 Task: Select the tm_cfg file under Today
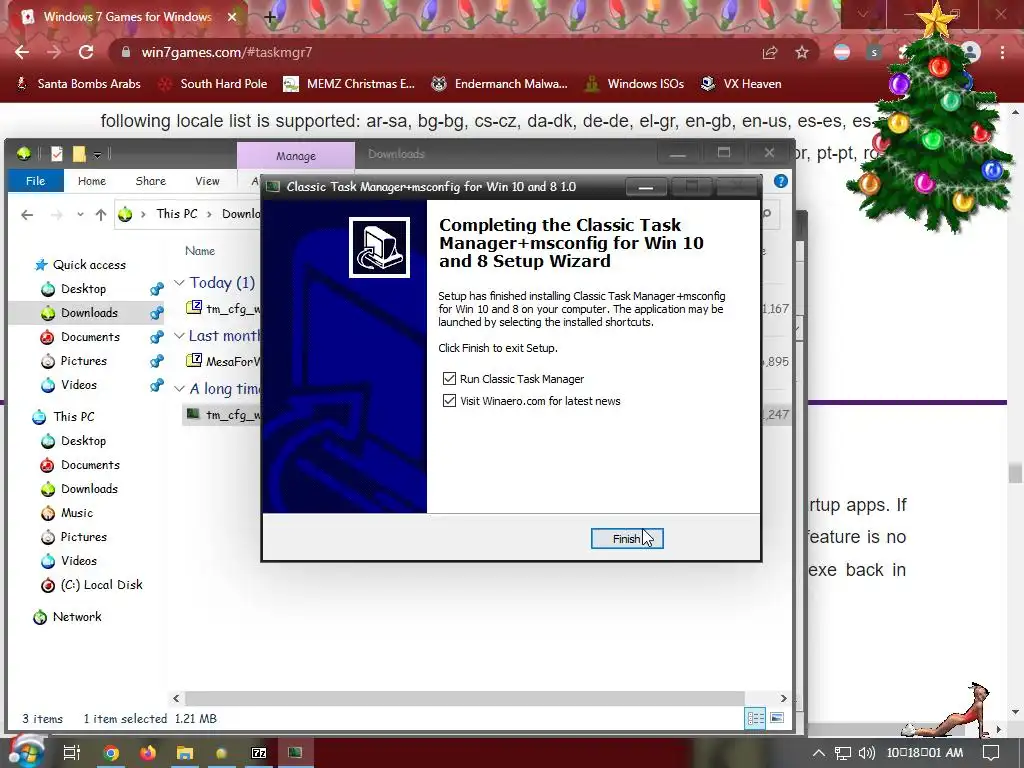223,308
